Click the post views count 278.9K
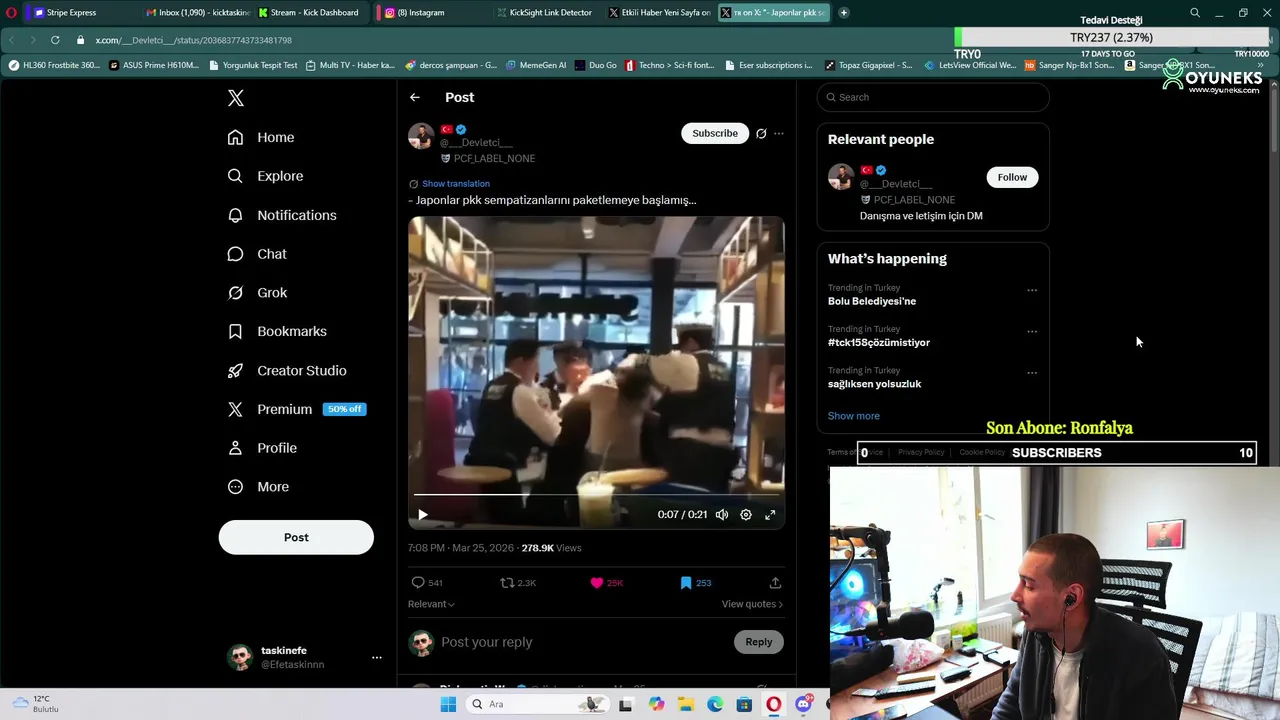This screenshot has height=720, width=1280. click(551, 548)
